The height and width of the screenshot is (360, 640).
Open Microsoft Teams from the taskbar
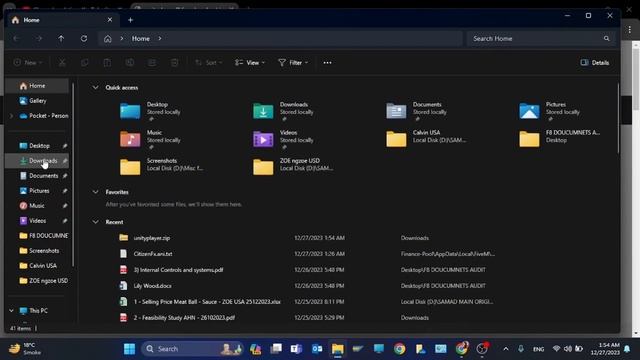(296, 349)
